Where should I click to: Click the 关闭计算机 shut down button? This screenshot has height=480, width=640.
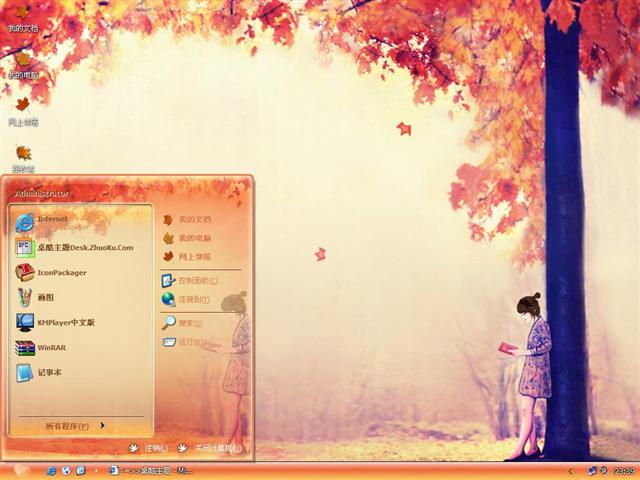(x=210, y=448)
